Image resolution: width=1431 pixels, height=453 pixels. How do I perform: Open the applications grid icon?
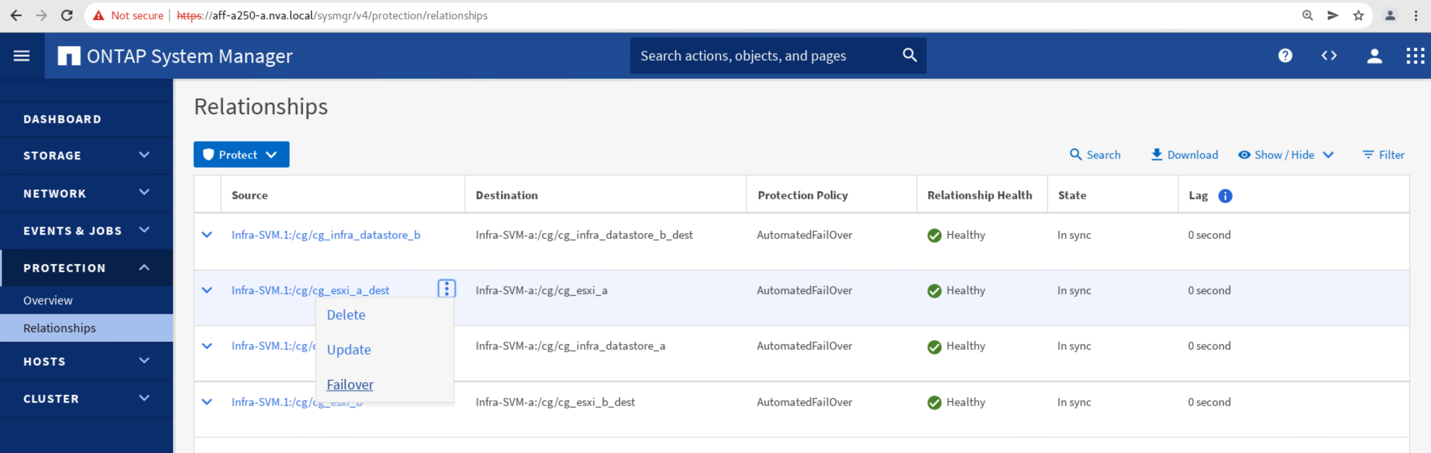(x=1414, y=56)
